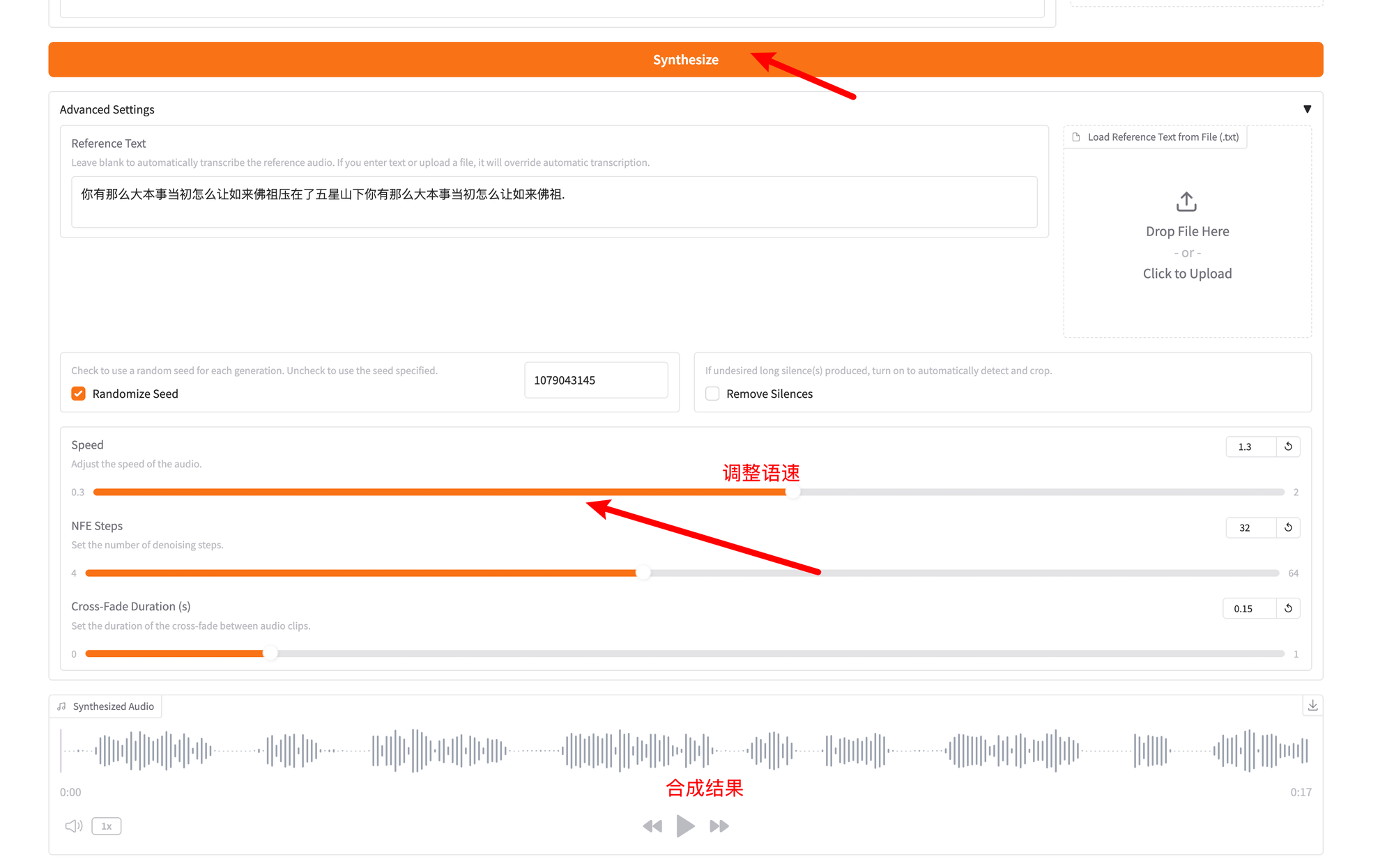
Task: Click the seed number field
Action: click(x=595, y=380)
